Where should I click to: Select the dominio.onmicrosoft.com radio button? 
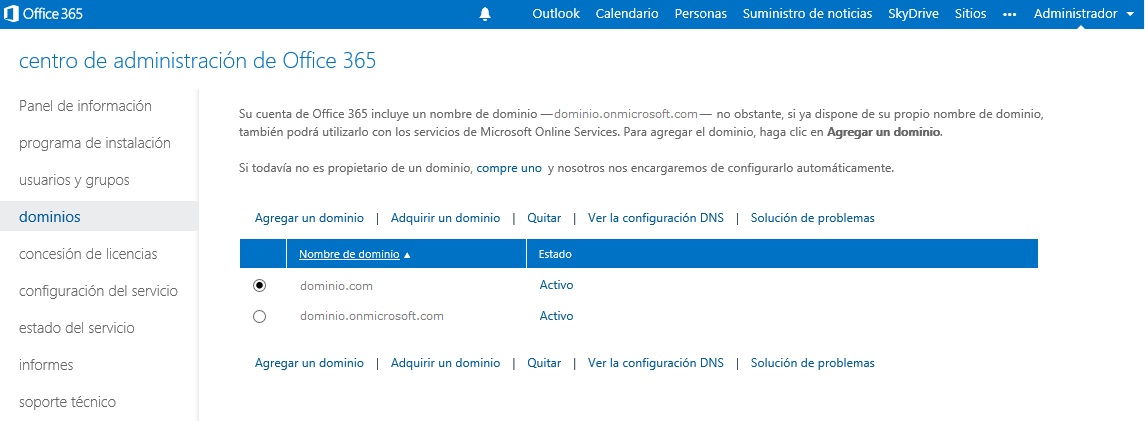tap(260, 316)
